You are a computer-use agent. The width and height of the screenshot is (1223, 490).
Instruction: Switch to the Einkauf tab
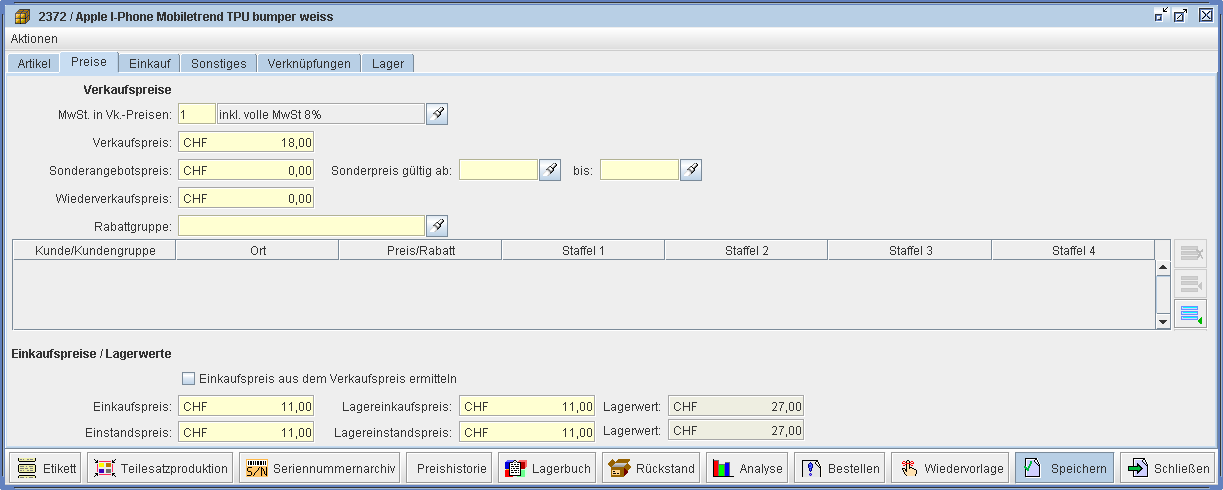pos(150,63)
